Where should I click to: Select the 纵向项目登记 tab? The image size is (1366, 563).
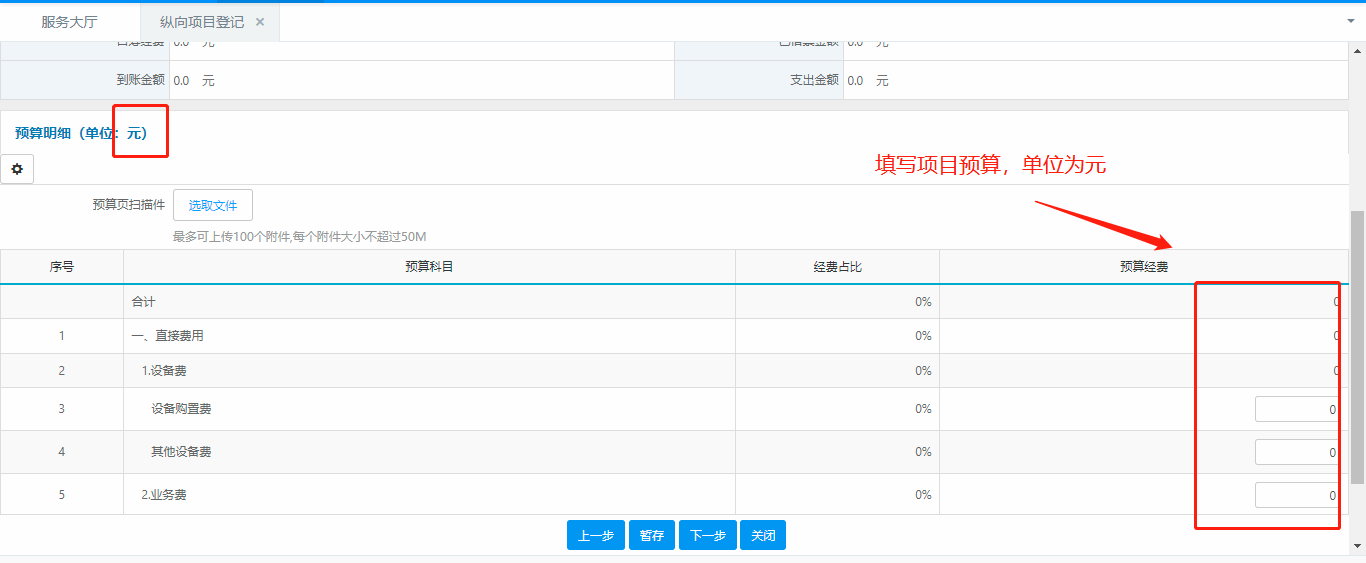click(201, 22)
